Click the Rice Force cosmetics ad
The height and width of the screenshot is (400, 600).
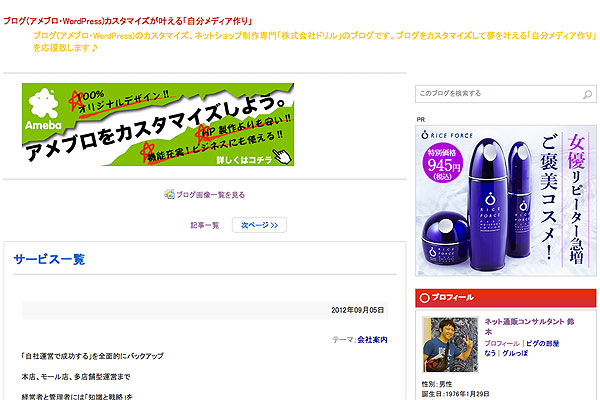(x=506, y=201)
